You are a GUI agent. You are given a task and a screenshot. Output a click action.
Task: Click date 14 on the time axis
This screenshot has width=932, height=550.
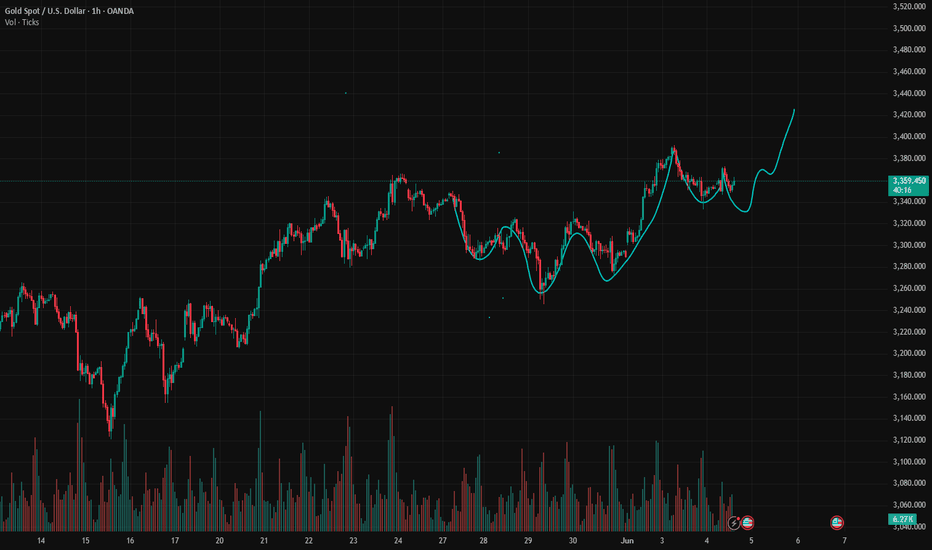click(41, 540)
